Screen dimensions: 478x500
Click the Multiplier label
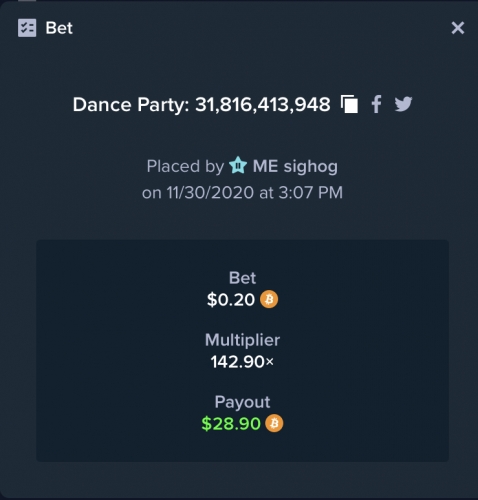coord(242,340)
